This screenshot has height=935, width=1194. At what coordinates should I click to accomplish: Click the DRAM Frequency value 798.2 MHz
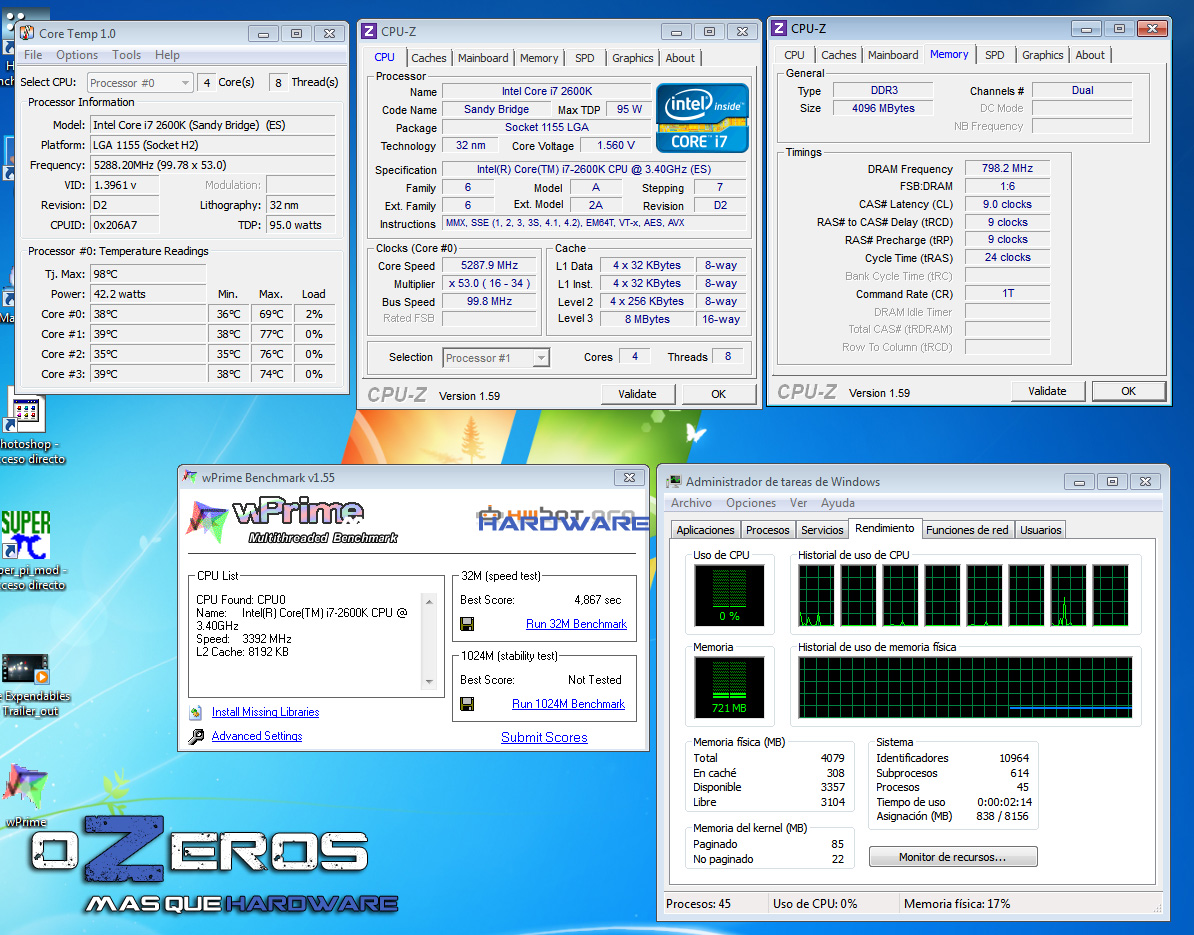point(1007,168)
